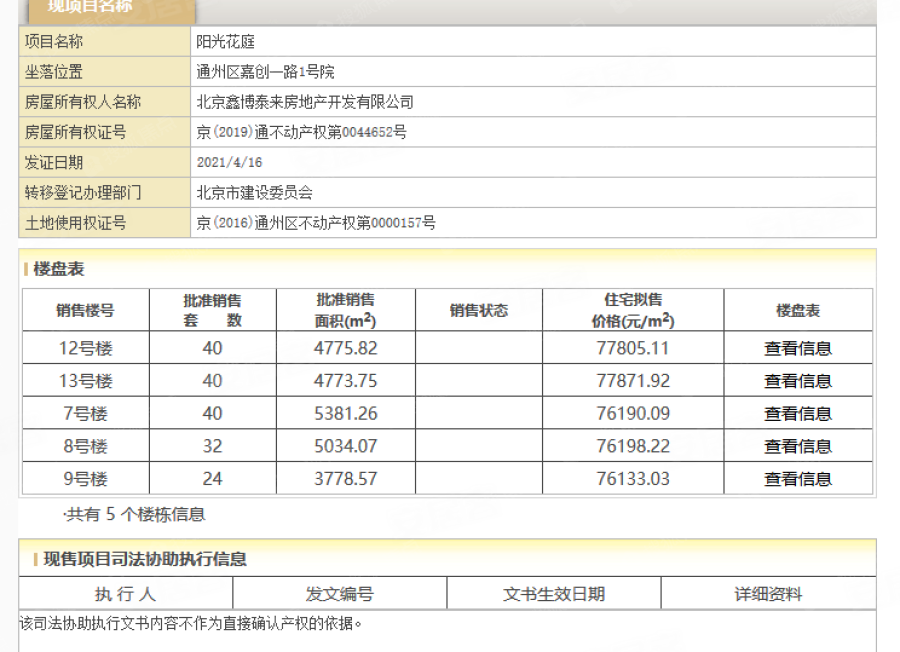
Task: Click the project name value 阳光花庭
Action: click(x=226, y=42)
